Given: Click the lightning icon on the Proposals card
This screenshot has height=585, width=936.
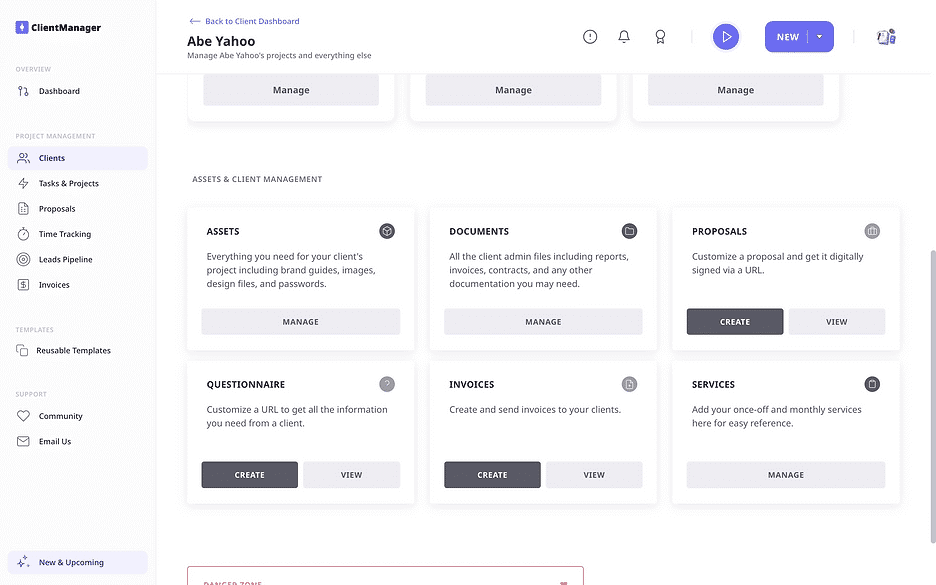Looking at the screenshot, I should [871, 231].
